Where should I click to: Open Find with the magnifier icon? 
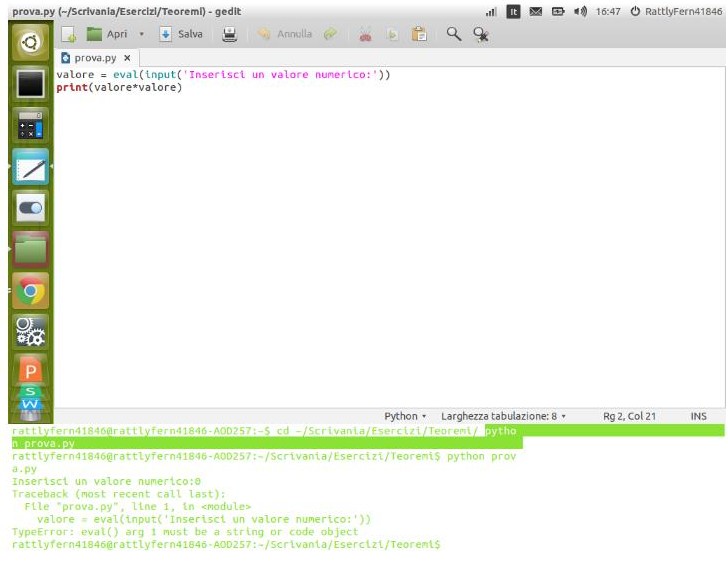pos(454,34)
